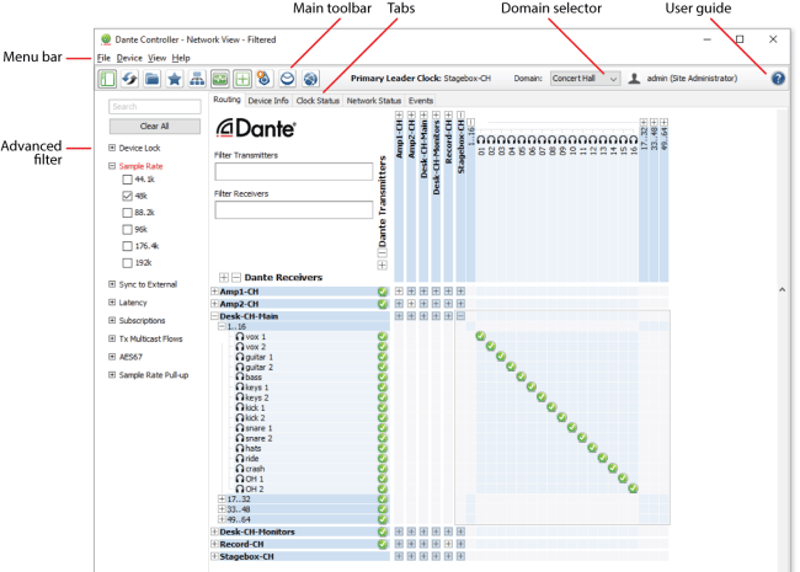The width and height of the screenshot is (800, 572).
Task: Open the user guide help icon
Action: [x=777, y=78]
